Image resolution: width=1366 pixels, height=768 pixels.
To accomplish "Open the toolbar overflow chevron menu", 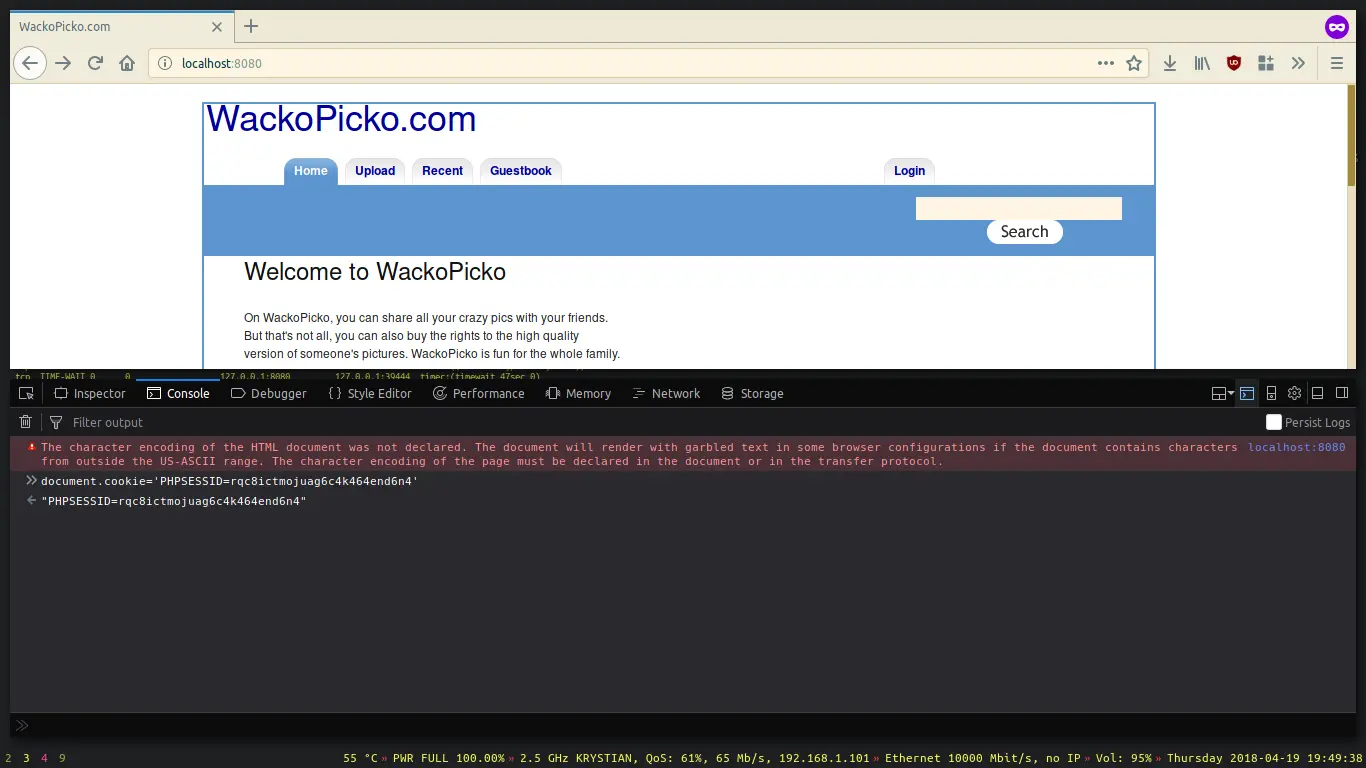I will 1298,63.
